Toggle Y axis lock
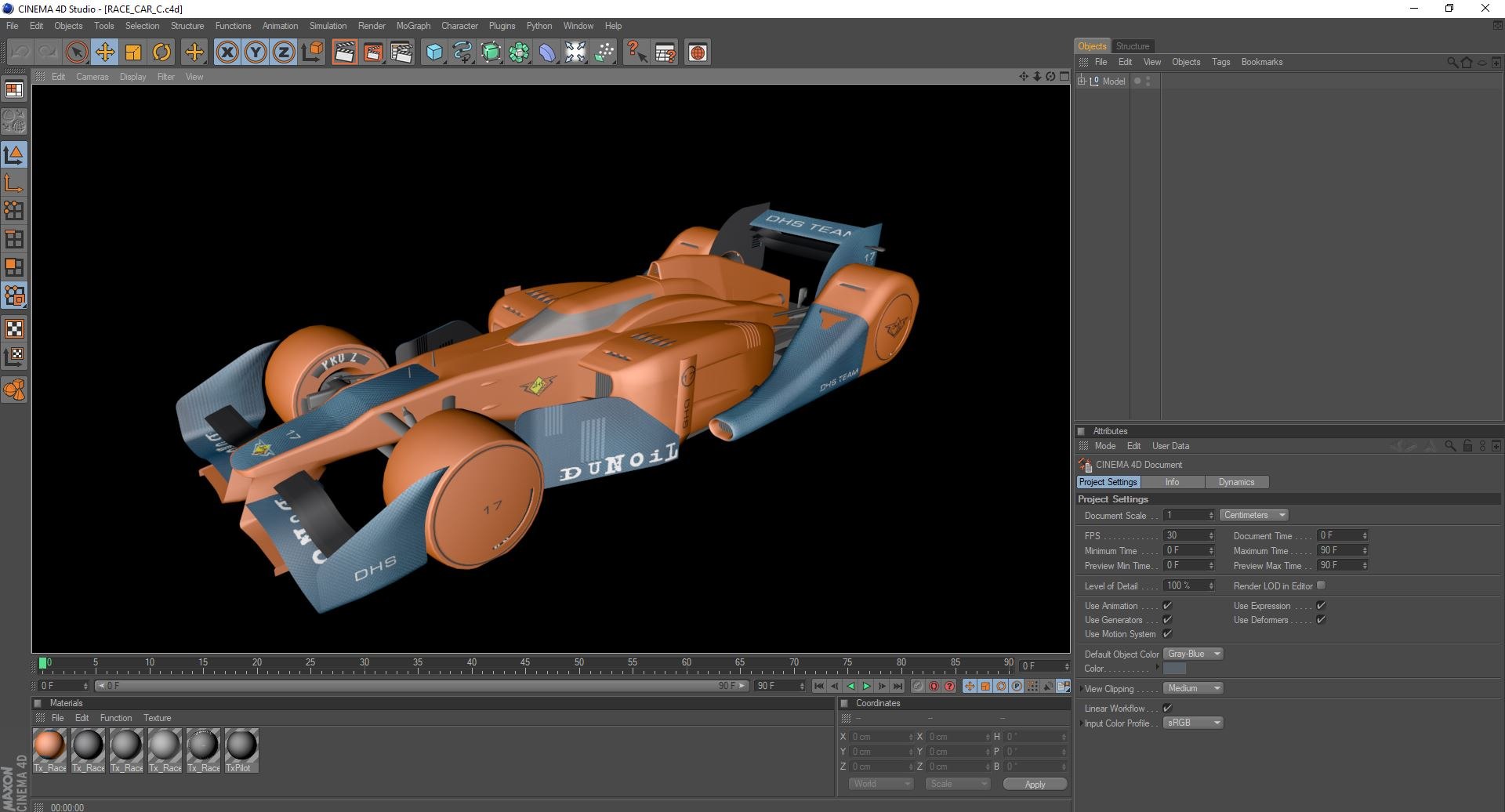This screenshot has height=812, width=1505. 256,53
